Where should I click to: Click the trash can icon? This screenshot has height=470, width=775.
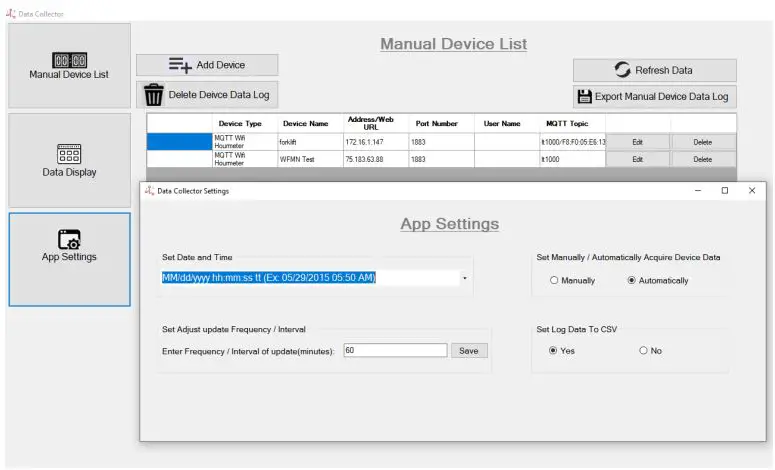tap(153, 94)
